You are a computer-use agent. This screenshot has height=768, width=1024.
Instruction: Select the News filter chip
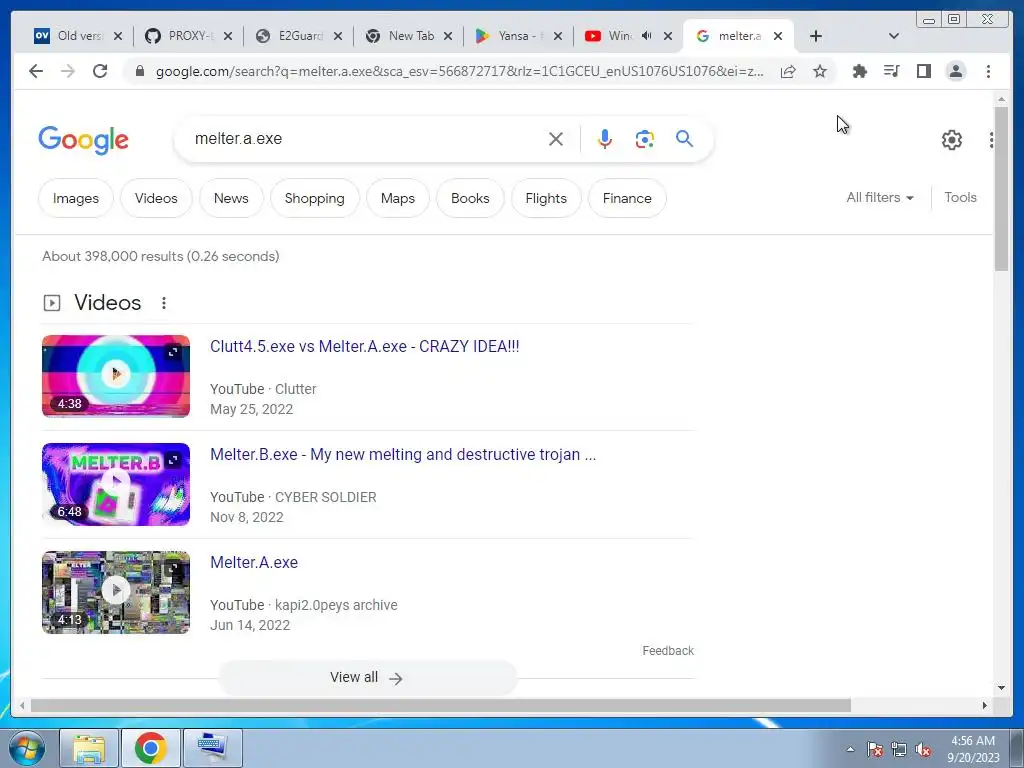pyautogui.click(x=231, y=198)
